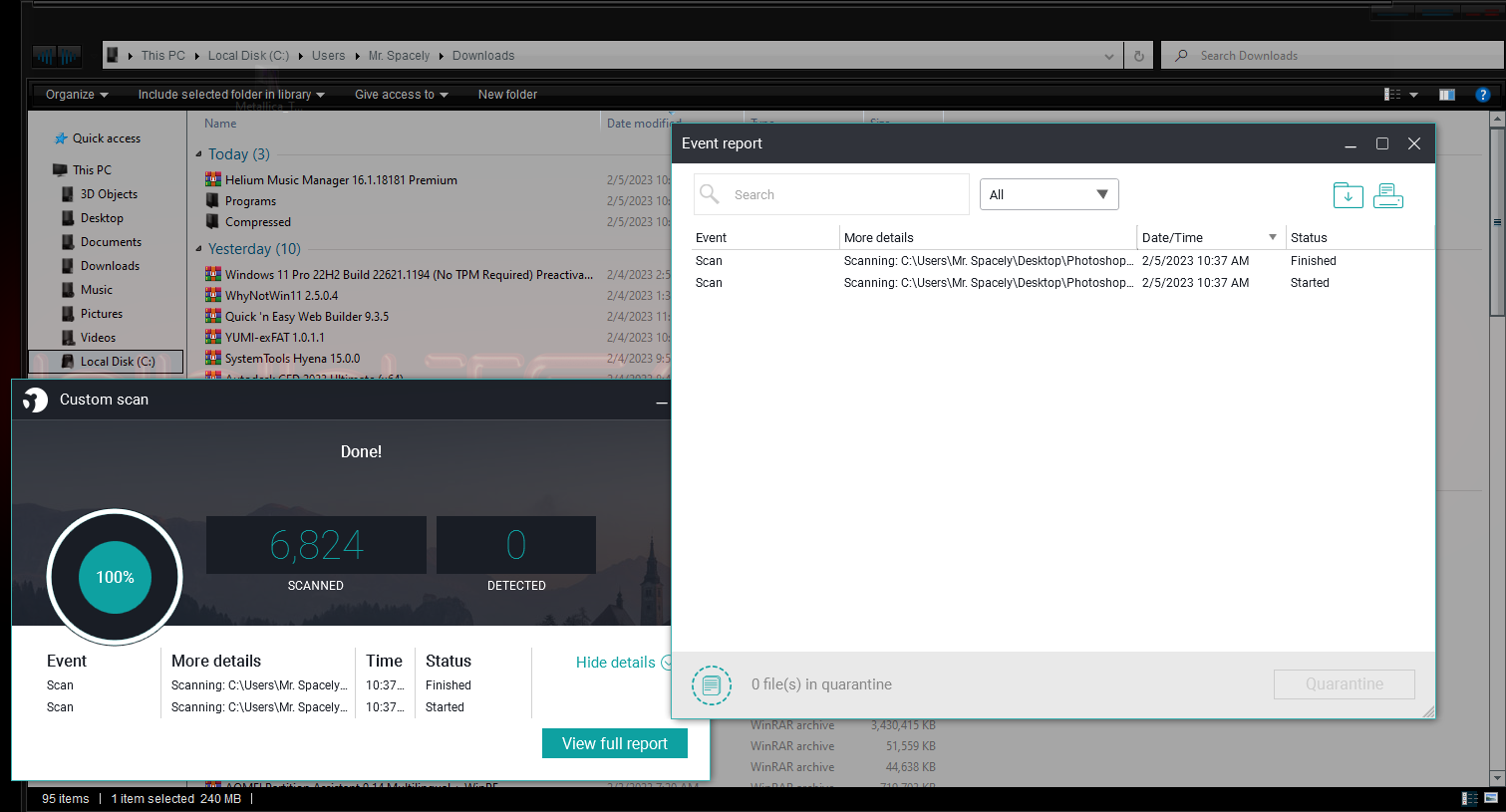Click the Explorer address bar refresh icon

[x=1139, y=56]
